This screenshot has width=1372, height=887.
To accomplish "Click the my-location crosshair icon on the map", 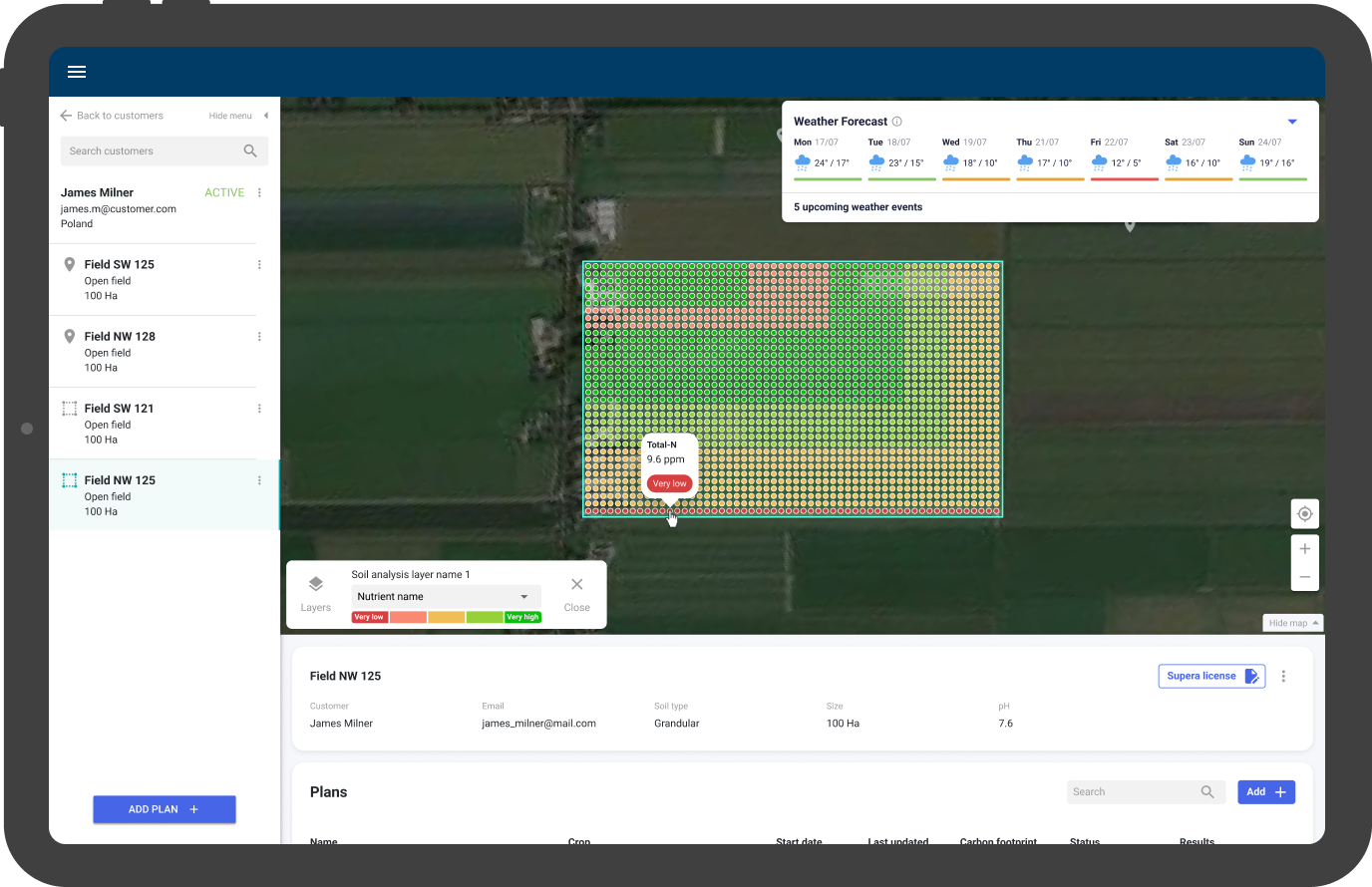I will point(1305,513).
